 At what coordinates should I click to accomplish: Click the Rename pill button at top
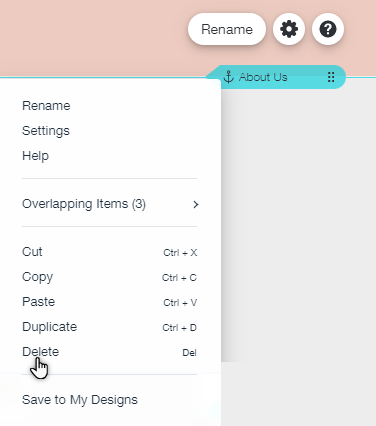tap(227, 29)
